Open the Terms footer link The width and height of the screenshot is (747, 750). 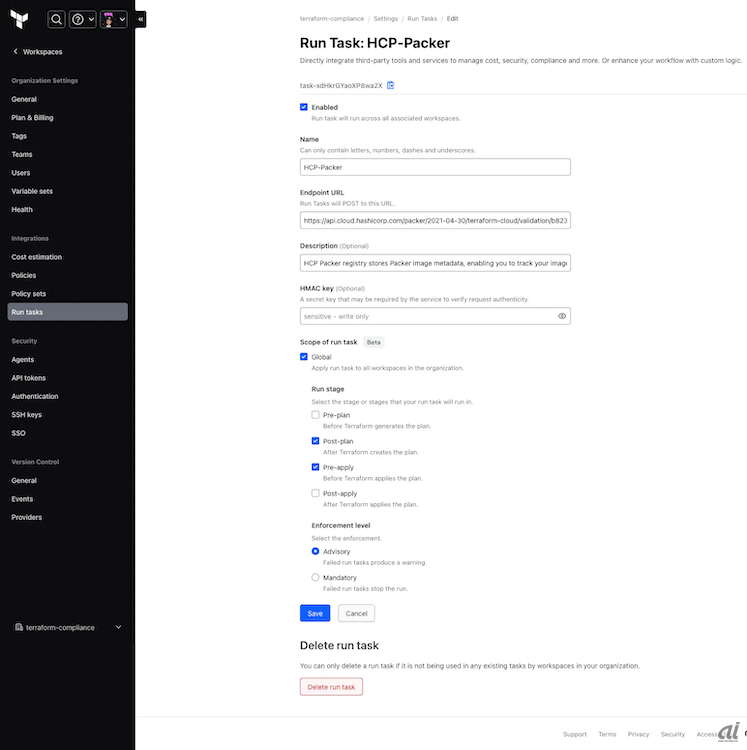pyautogui.click(x=607, y=734)
